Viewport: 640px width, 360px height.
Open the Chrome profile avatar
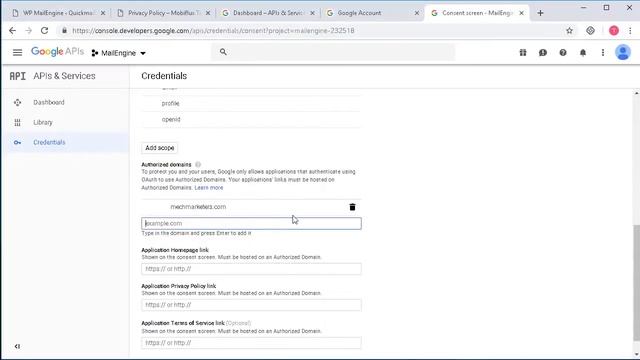click(613, 31)
